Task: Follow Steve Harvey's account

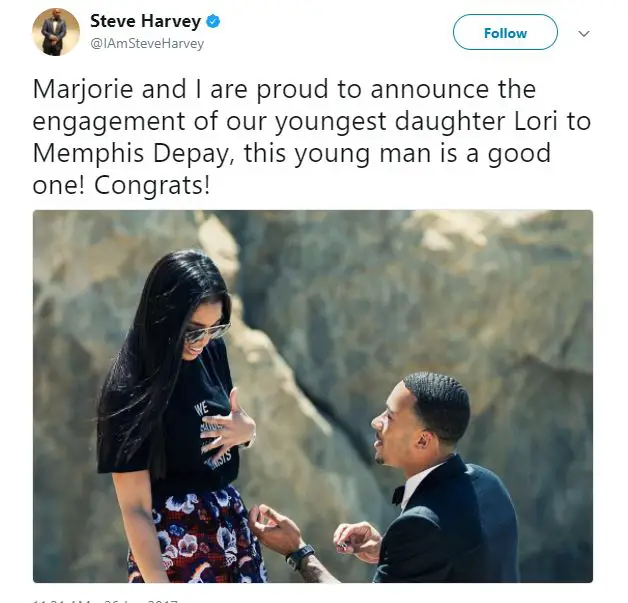Action: pos(505,32)
